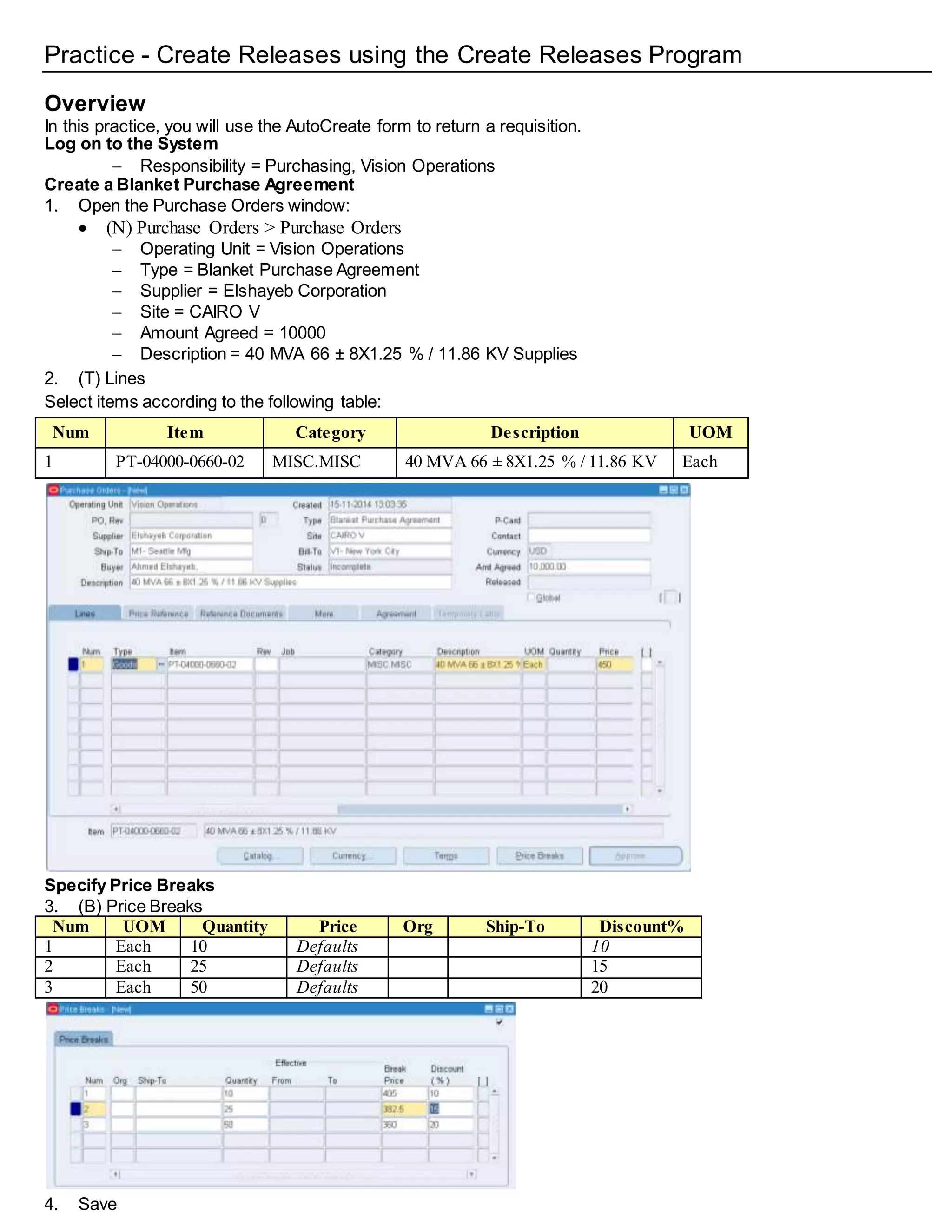Image resolution: width=952 pixels, height=1232 pixels.
Task: Click list-of-values button beside Type Goods field
Action: pos(161,664)
